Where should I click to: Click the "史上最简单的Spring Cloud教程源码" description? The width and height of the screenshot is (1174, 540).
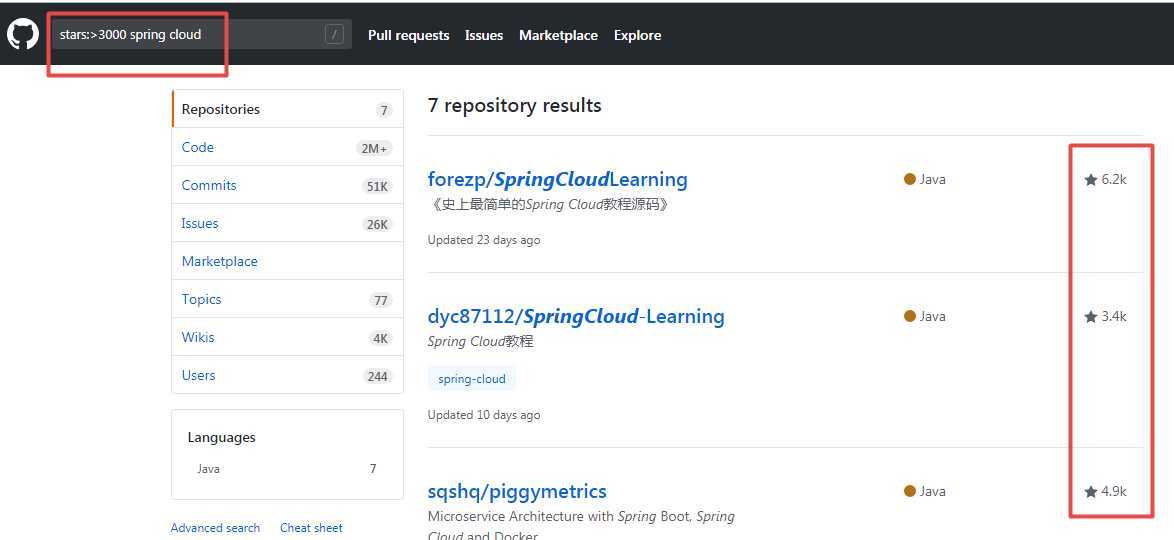tap(549, 204)
